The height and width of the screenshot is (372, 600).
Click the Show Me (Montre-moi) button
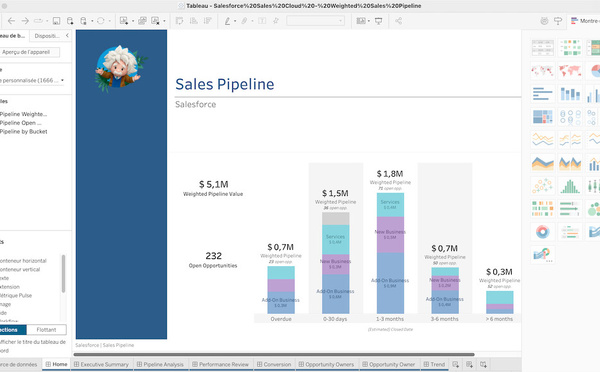585,21
